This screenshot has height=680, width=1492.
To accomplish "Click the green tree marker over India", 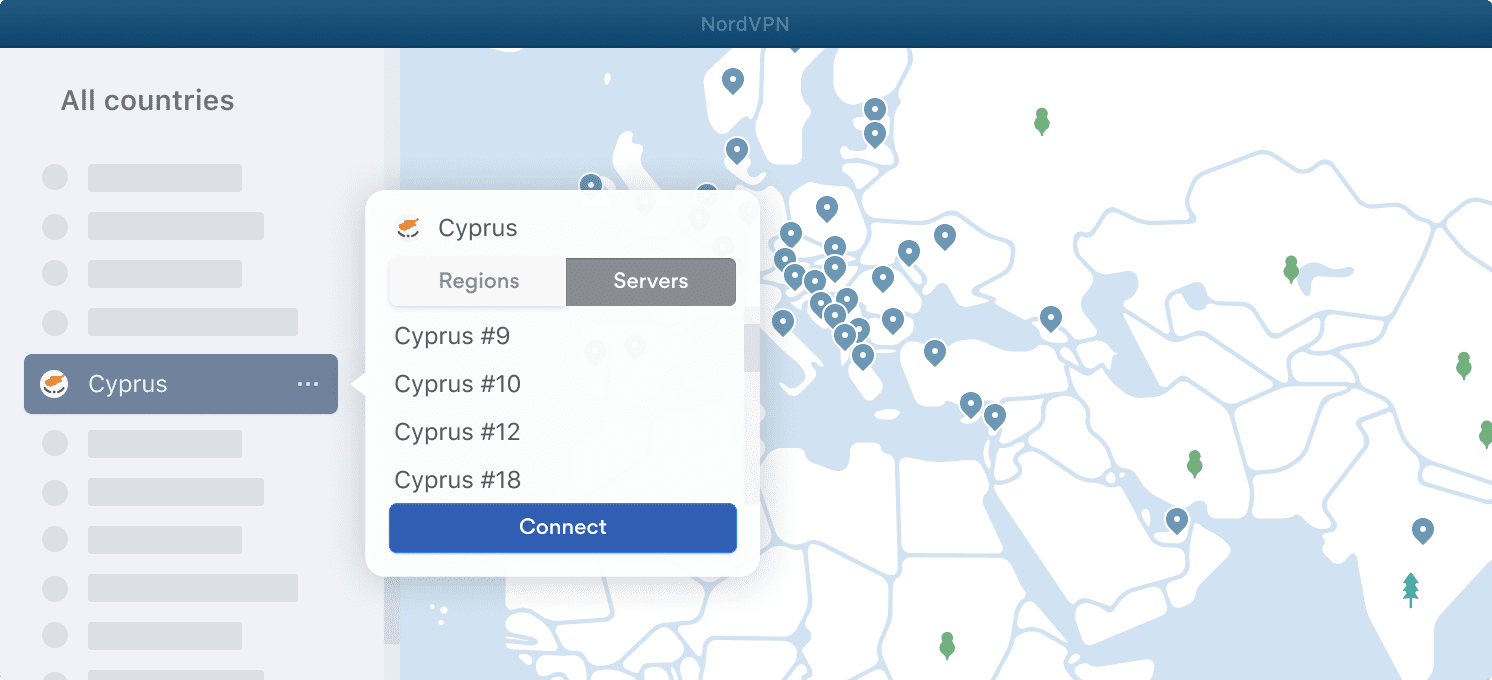I will [1409, 588].
